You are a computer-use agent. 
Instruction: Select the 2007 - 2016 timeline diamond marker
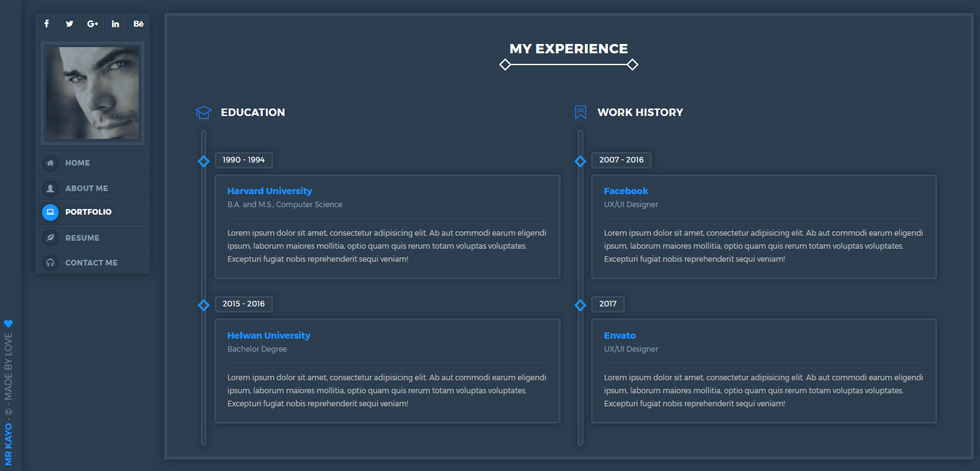coord(580,161)
